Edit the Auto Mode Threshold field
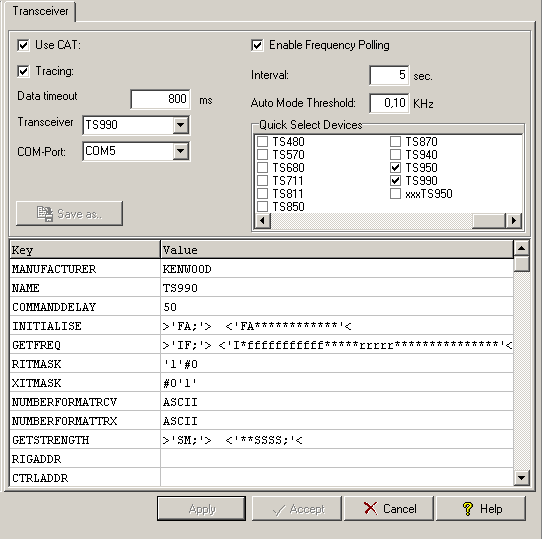 (x=389, y=103)
